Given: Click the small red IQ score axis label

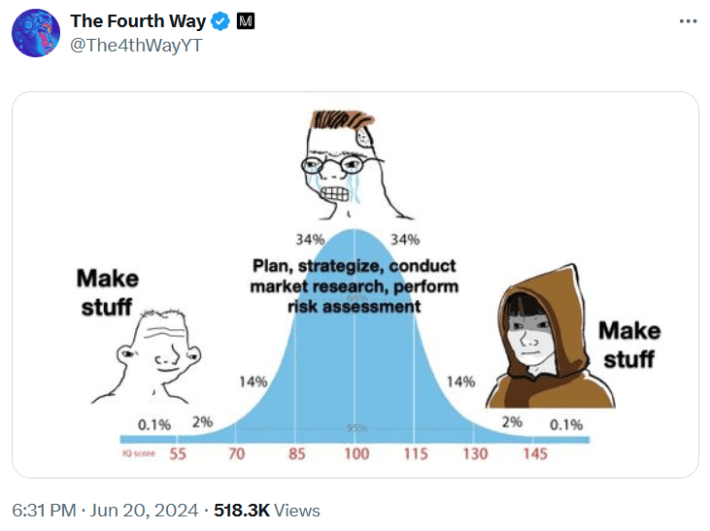Looking at the screenshot, I should click(x=137, y=455).
